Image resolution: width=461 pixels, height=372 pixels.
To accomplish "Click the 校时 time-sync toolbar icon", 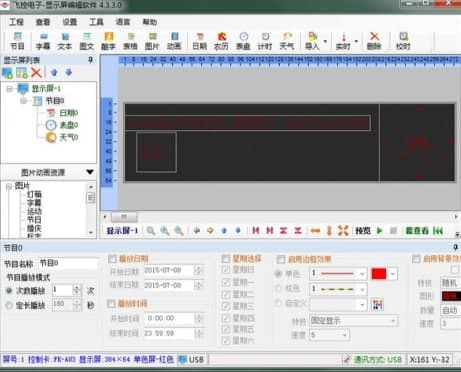I will 403,41.
